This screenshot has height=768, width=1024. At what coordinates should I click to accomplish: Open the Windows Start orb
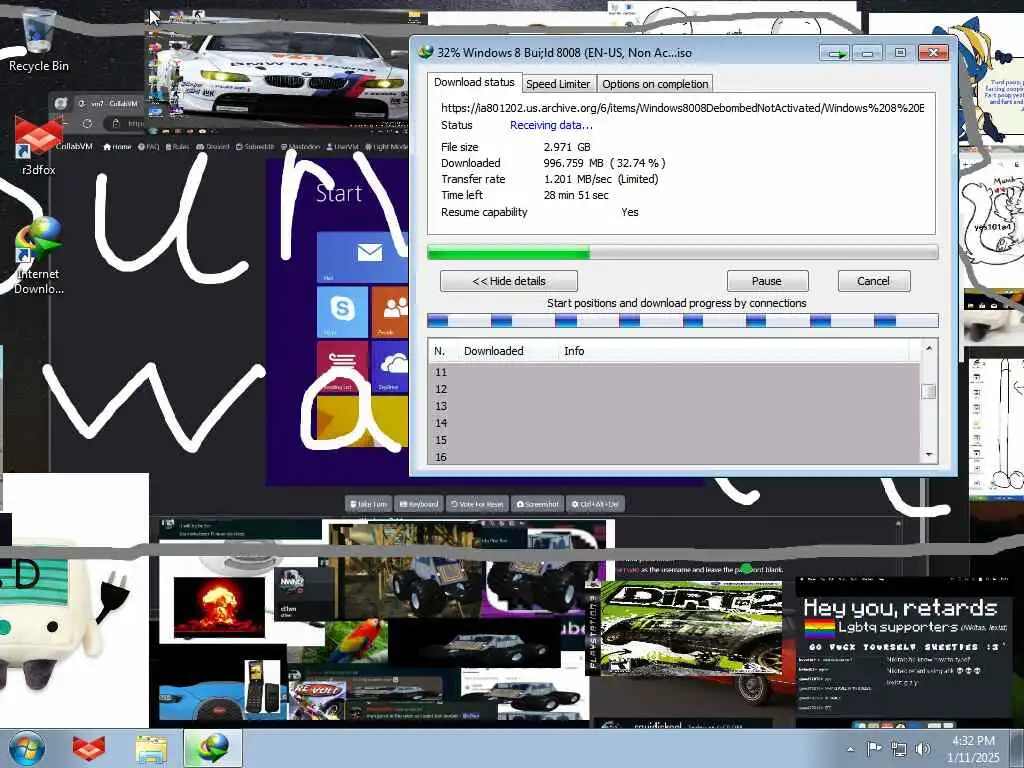pos(26,748)
